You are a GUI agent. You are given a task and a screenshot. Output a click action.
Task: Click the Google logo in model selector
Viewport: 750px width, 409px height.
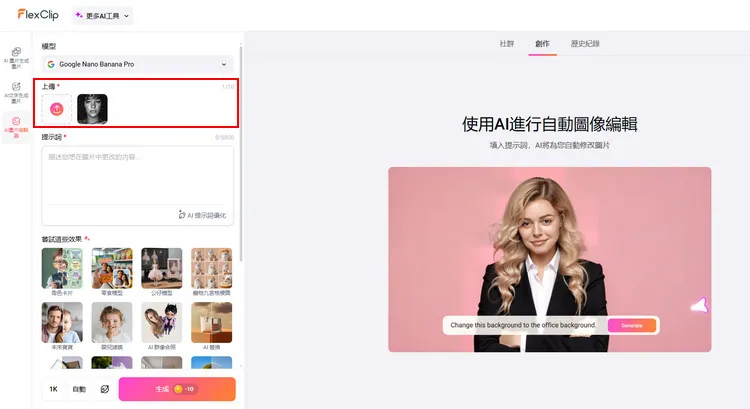[x=51, y=64]
